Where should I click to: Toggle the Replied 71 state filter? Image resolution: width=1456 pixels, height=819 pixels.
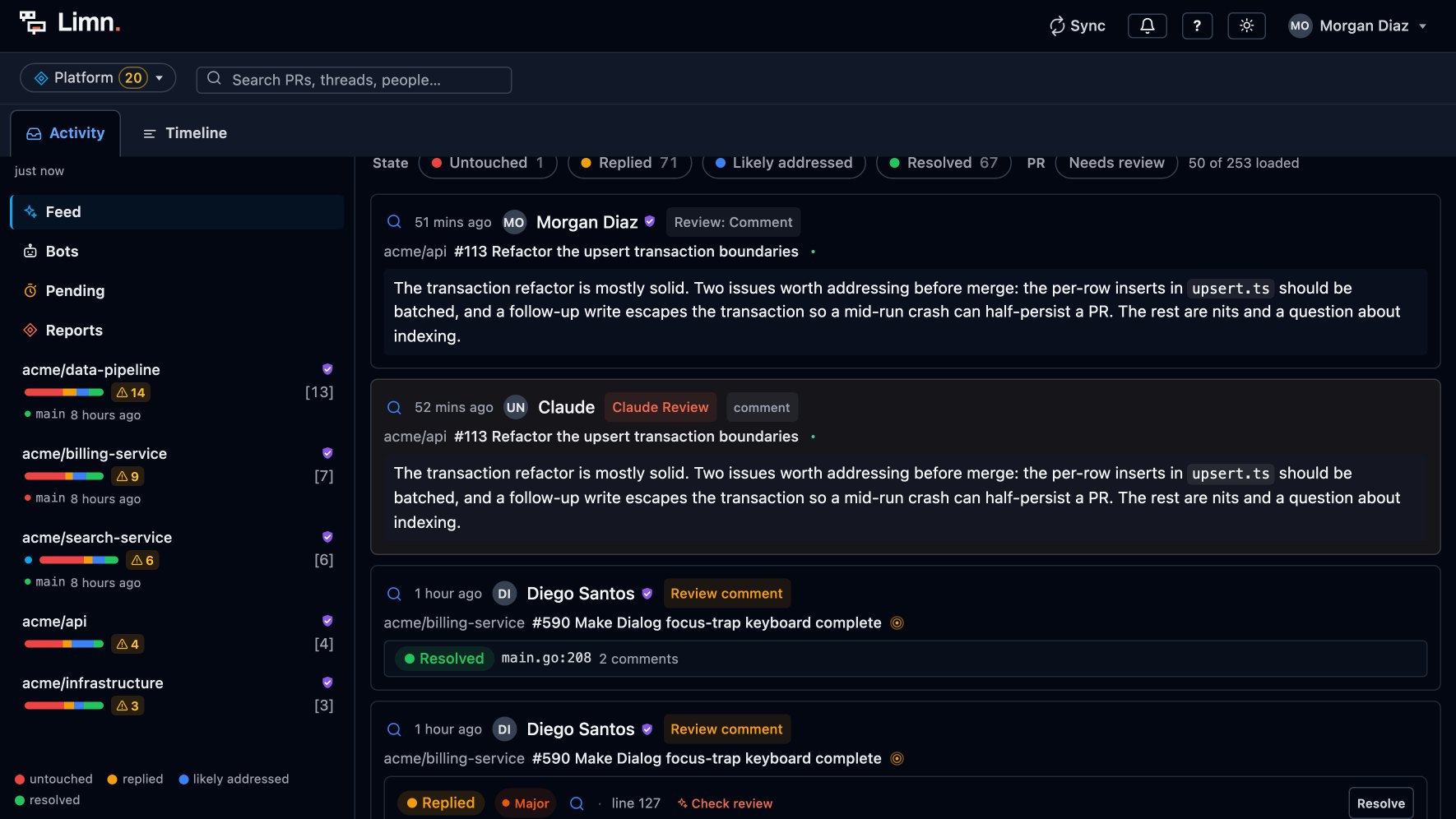click(x=629, y=163)
